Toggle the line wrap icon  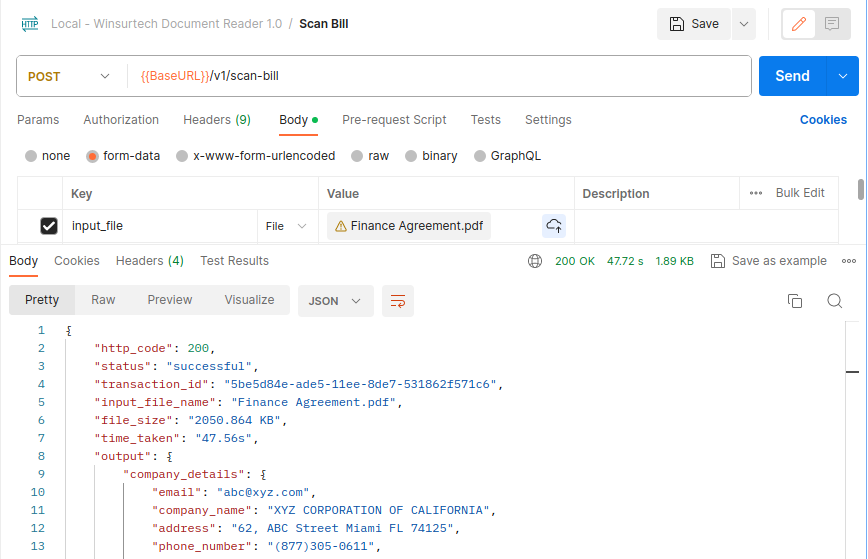(x=397, y=301)
